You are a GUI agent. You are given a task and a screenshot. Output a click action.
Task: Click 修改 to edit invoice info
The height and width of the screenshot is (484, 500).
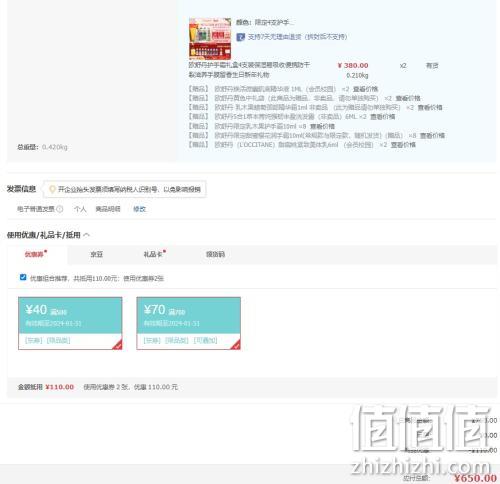coord(139,209)
